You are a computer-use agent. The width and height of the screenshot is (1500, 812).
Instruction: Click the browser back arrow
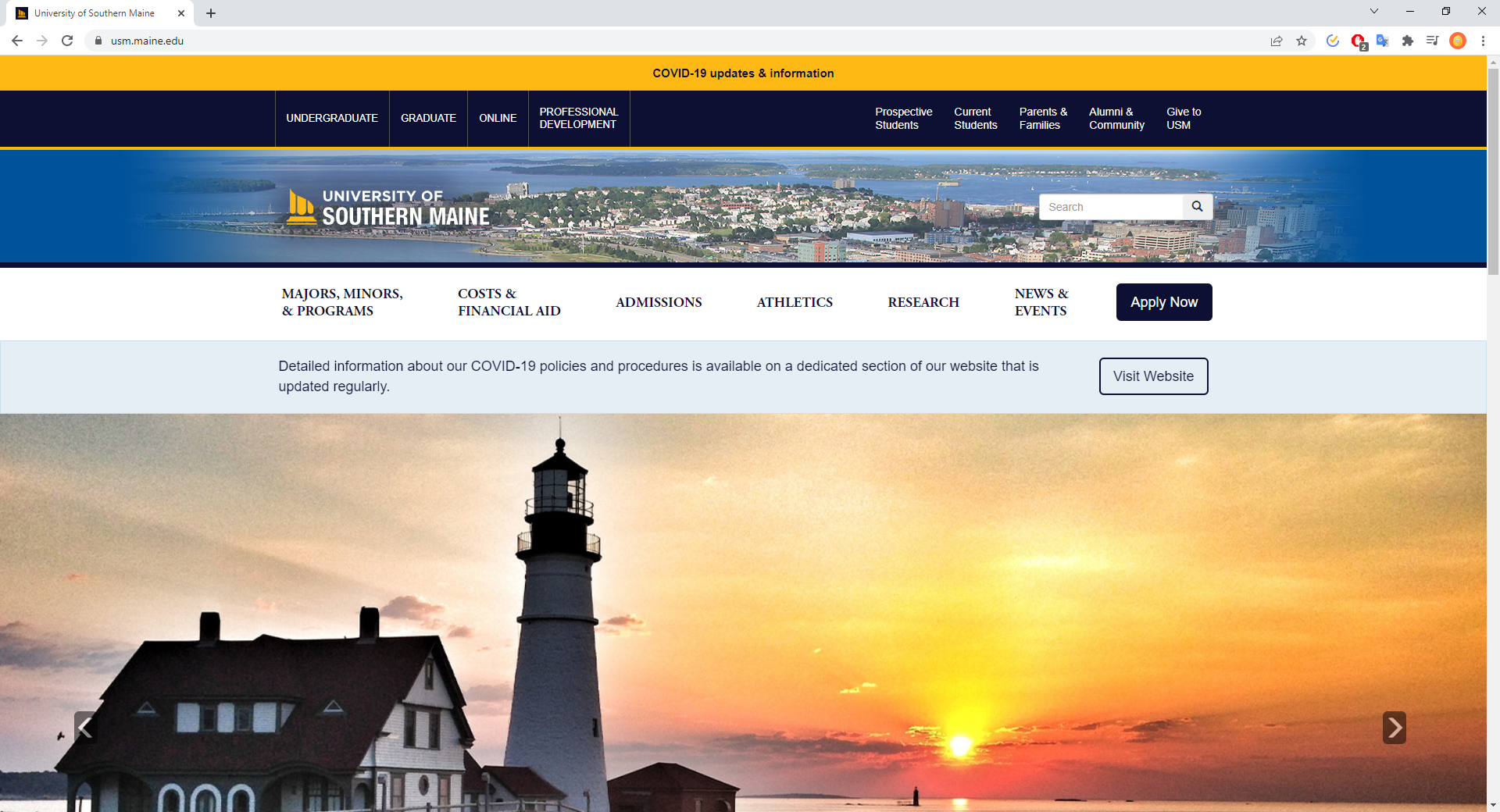[x=17, y=41]
